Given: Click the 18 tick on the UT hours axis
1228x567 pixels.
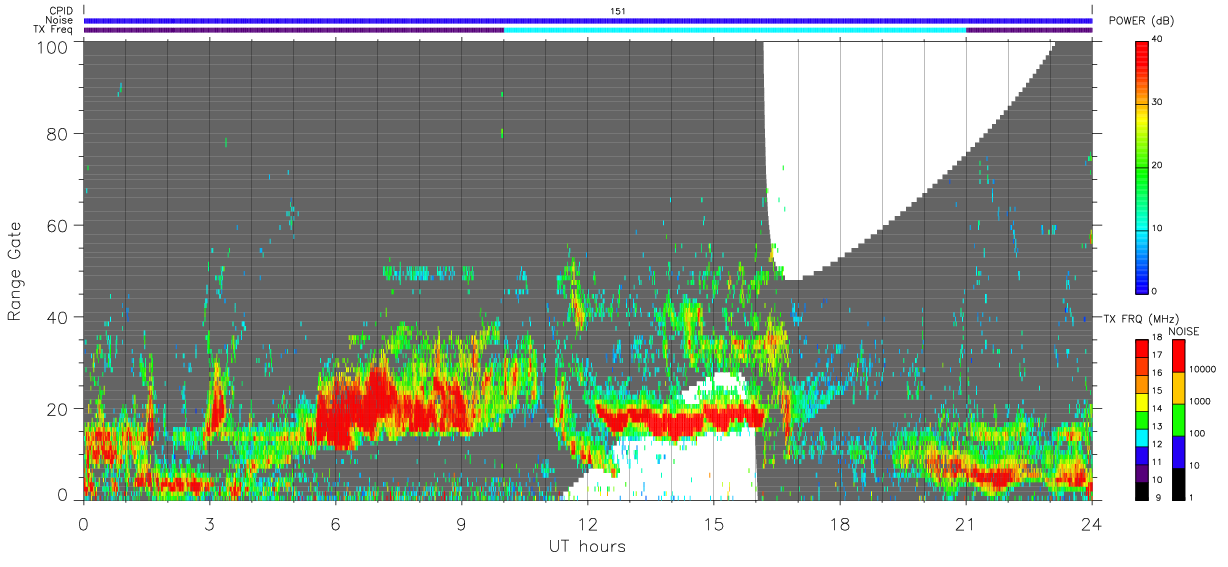Looking at the screenshot, I should [x=840, y=523].
